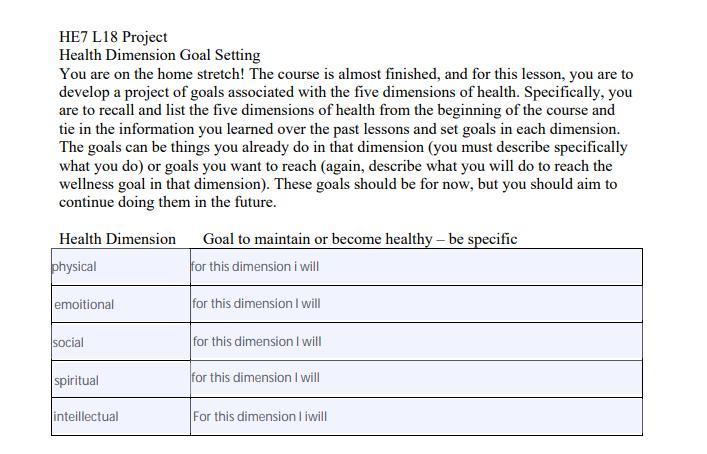The width and height of the screenshot is (707, 454).
Task: Select the 'social' dimension text field
Action: coord(120,342)
